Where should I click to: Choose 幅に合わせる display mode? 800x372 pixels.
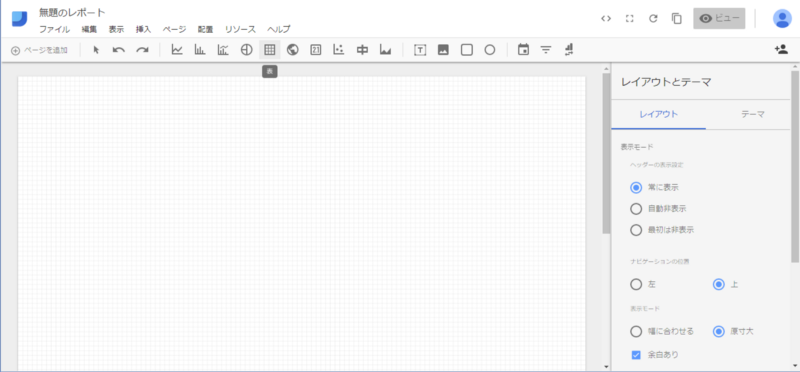pos(636,332)
